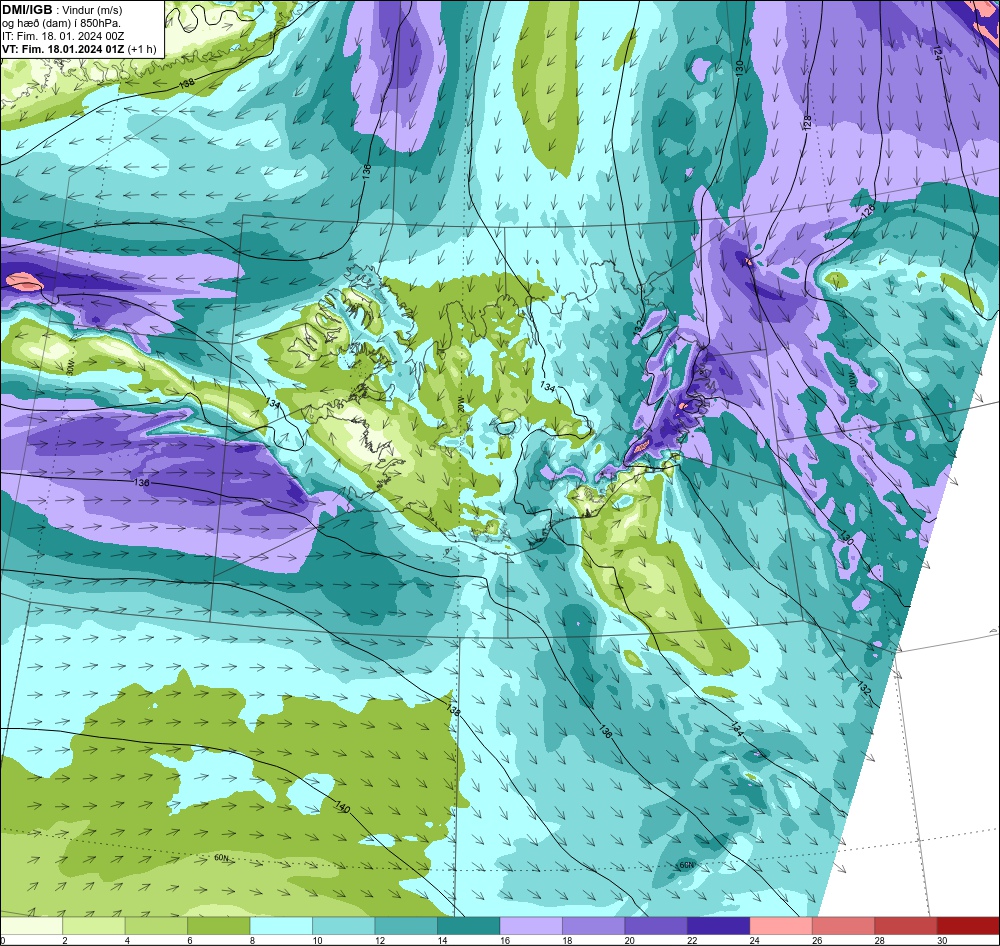Choose the 28–30 m/s red legend swatch
Image resolution: width=1000 pixels, height=946 pixels.
click(x=906, y=926)
